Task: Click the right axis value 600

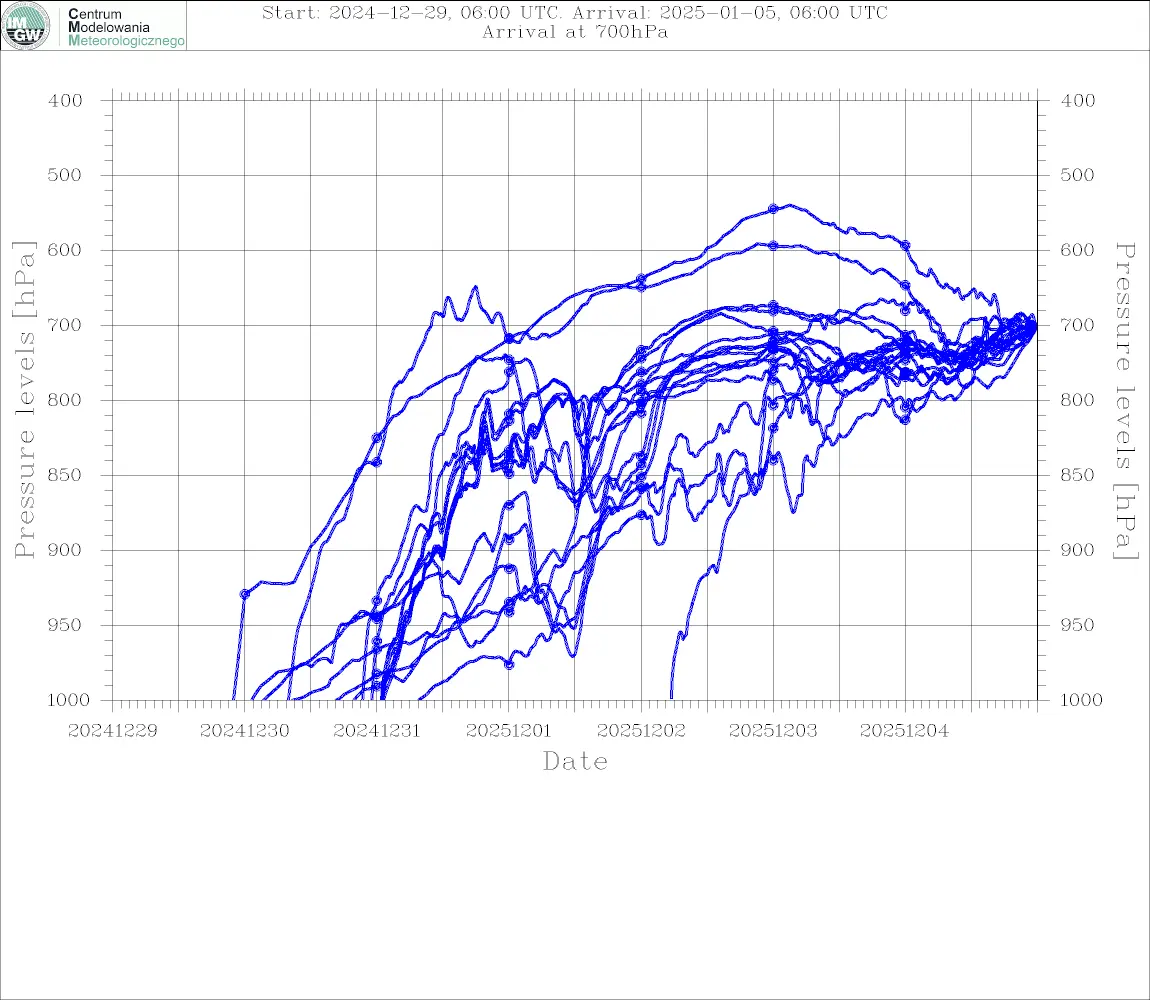Action: (x=1078, y=250)
